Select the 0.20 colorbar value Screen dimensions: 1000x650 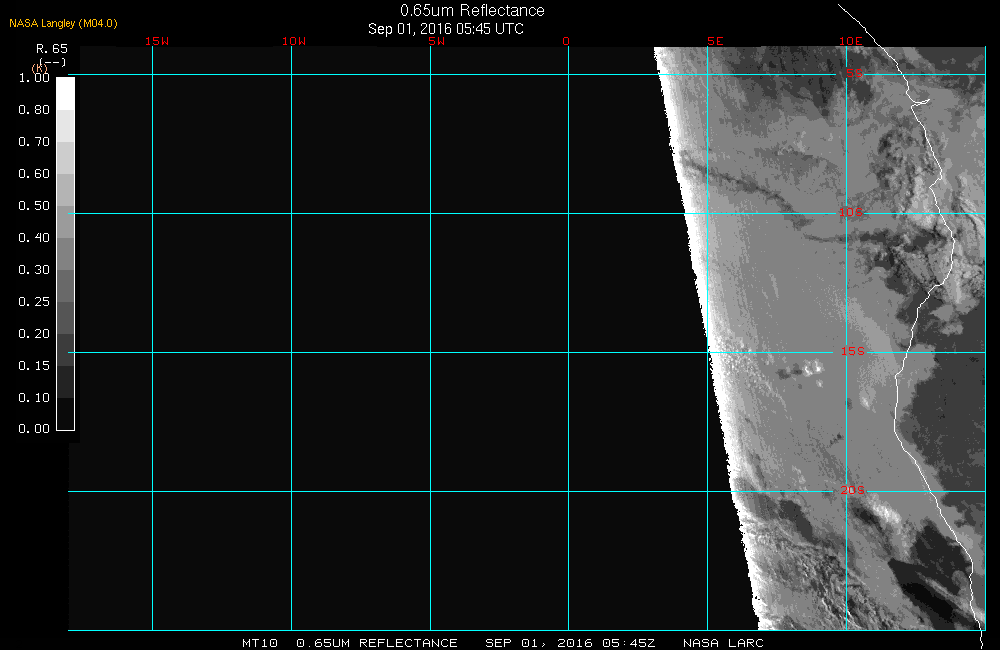(x=34, y=334)
